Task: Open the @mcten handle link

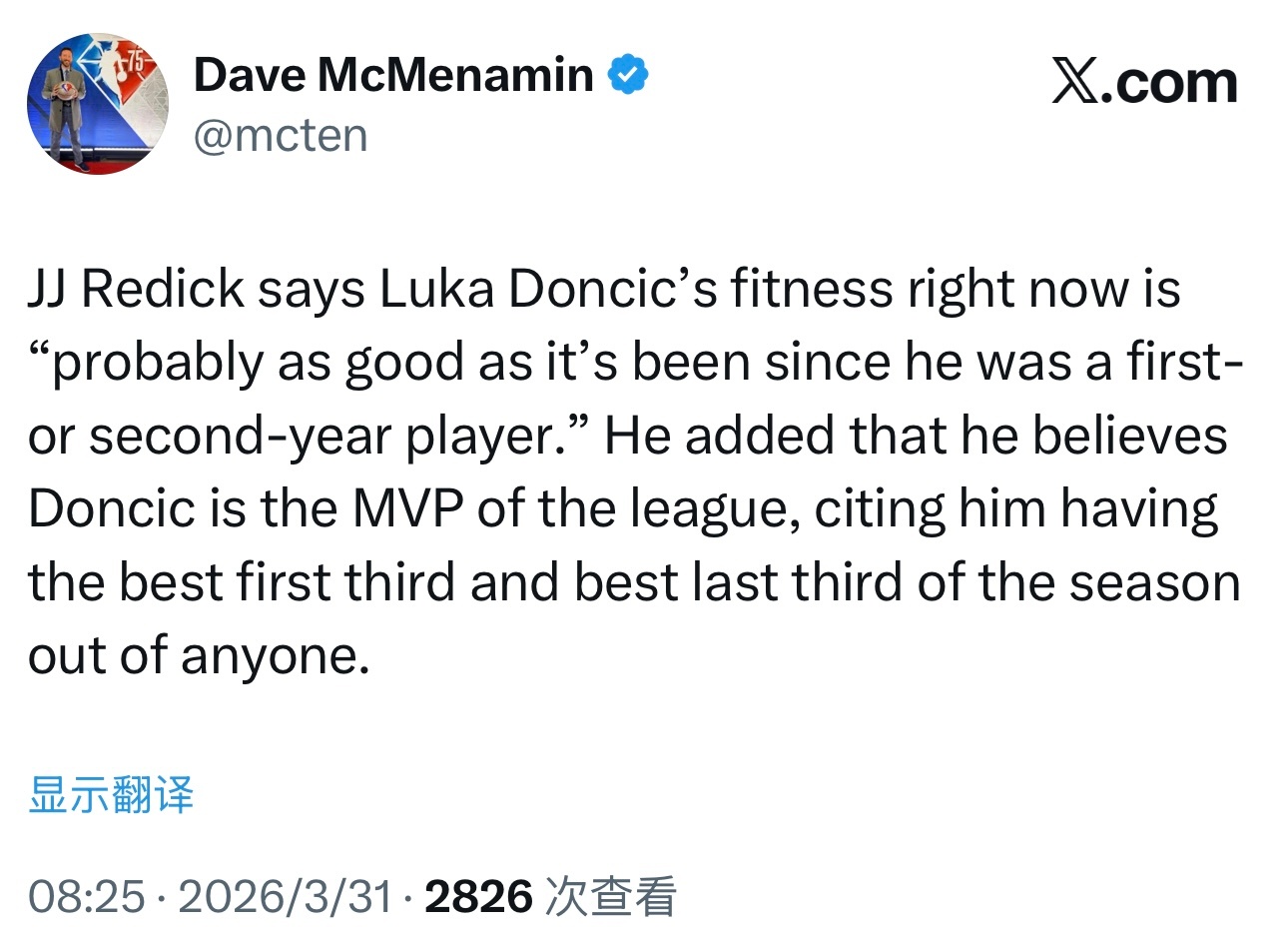Action: pyautogui.click(x=281, y=135)
